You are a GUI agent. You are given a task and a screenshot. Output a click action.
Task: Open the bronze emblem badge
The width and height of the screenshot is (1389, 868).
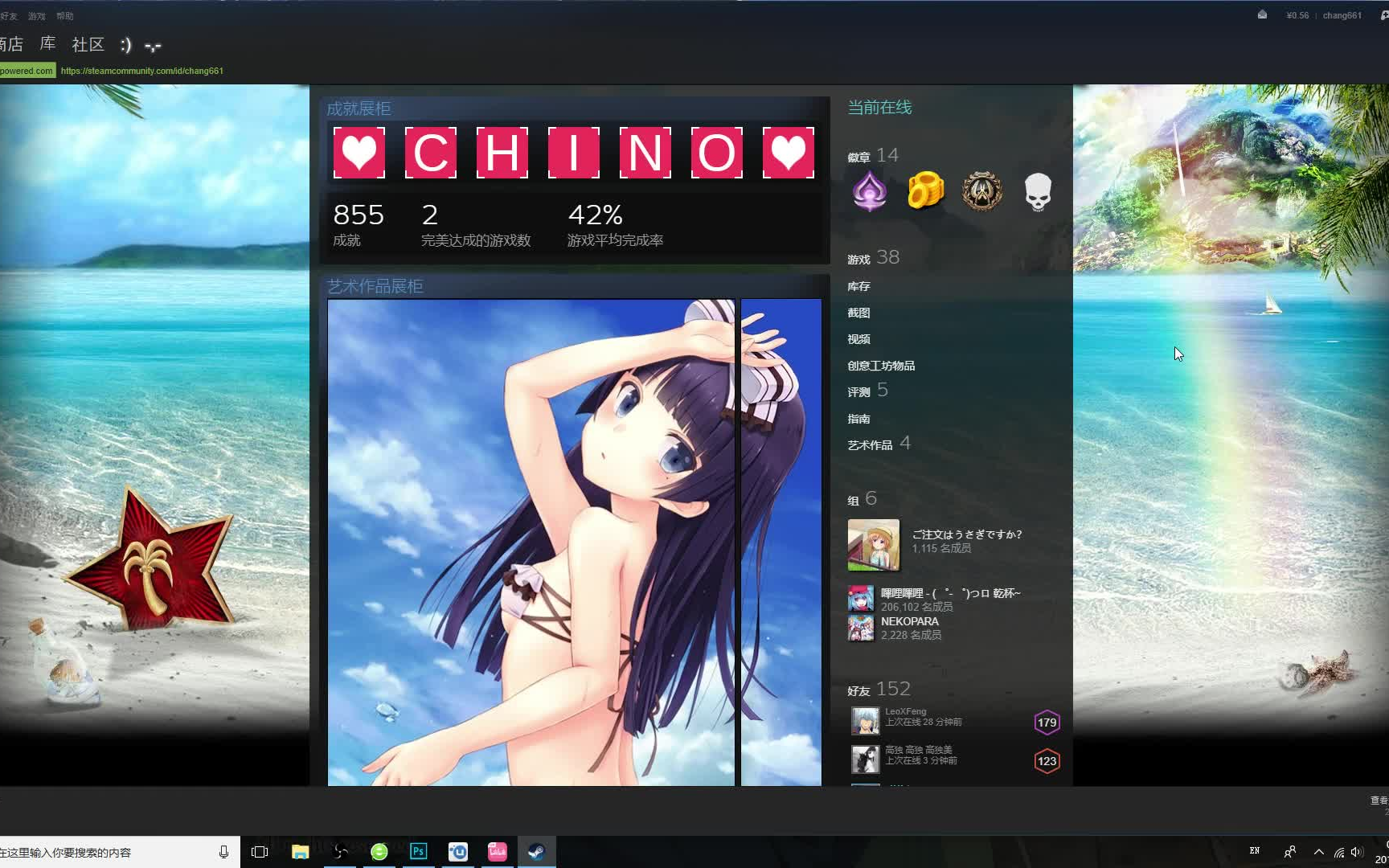click(x=982, y=192)
